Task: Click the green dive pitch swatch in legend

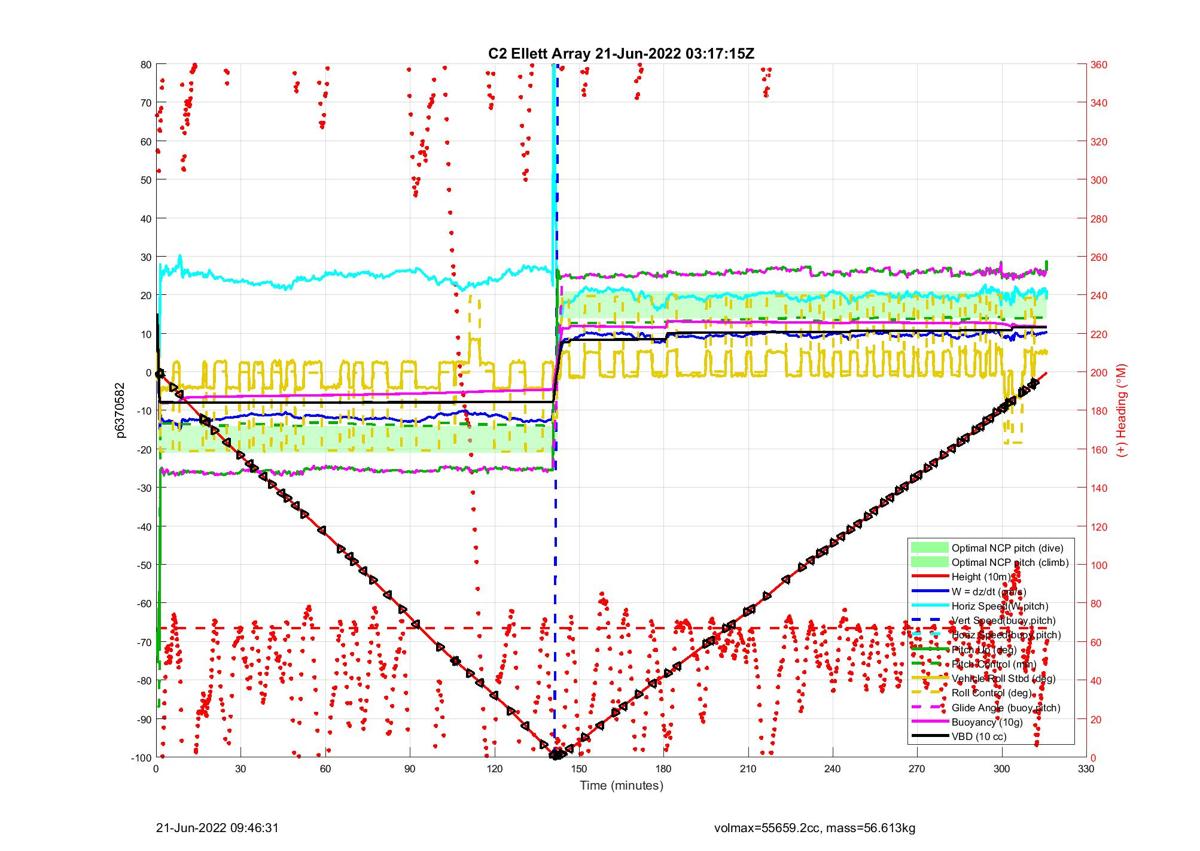Action: pyautogui.click(x=929, y=548)
